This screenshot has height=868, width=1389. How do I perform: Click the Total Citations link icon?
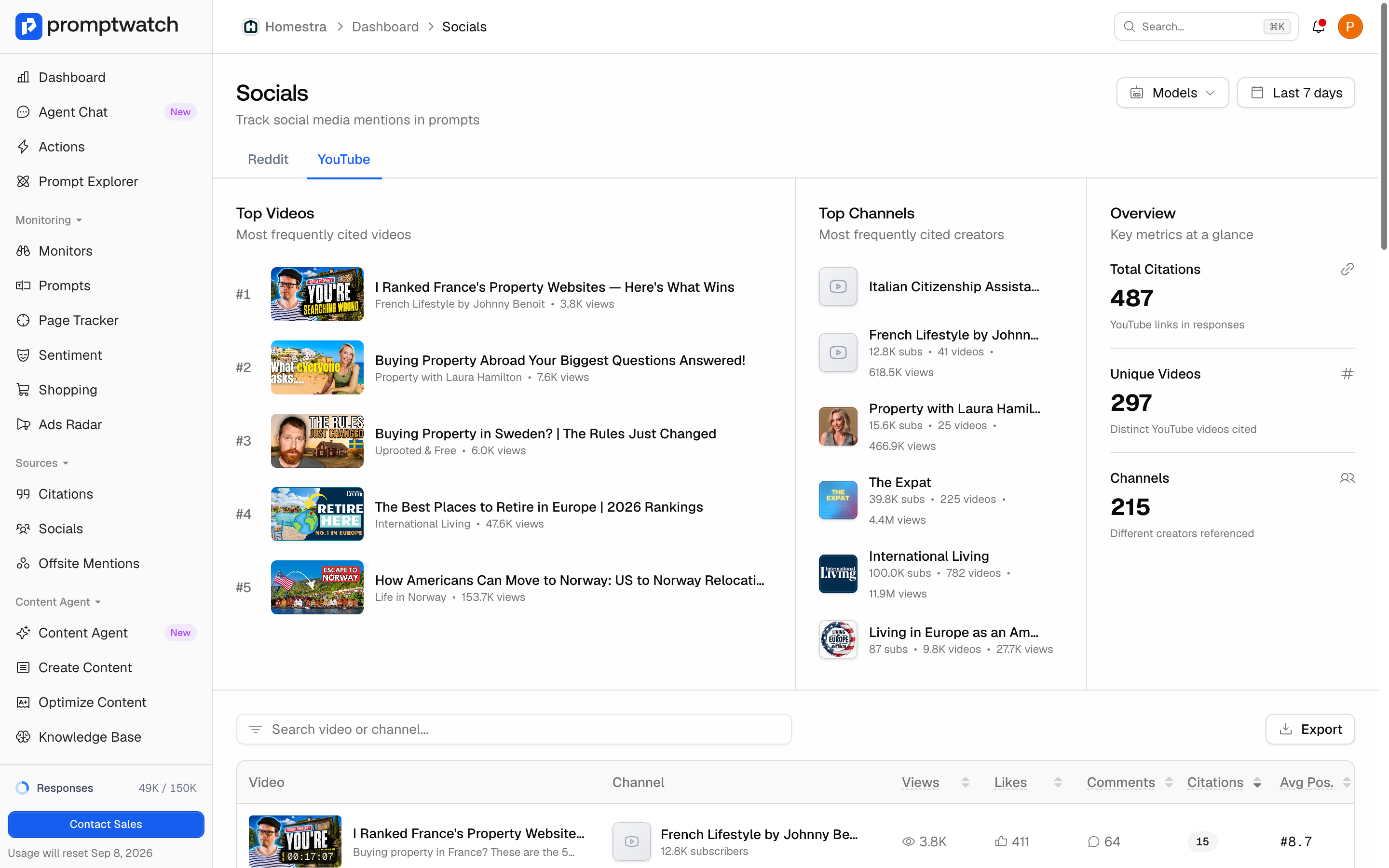[1347, 269]
